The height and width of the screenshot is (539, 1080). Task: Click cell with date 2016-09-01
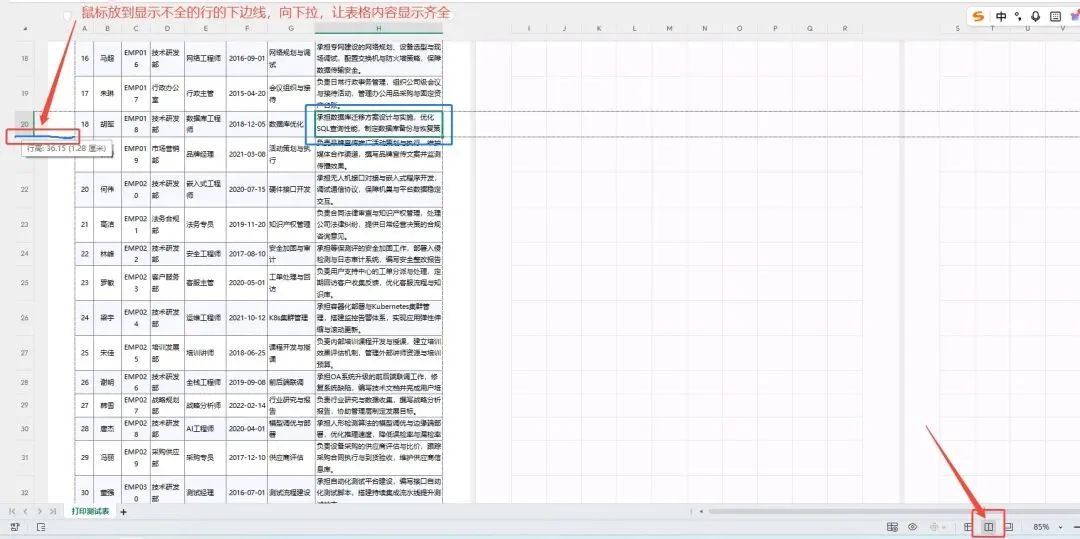point(247,59)
